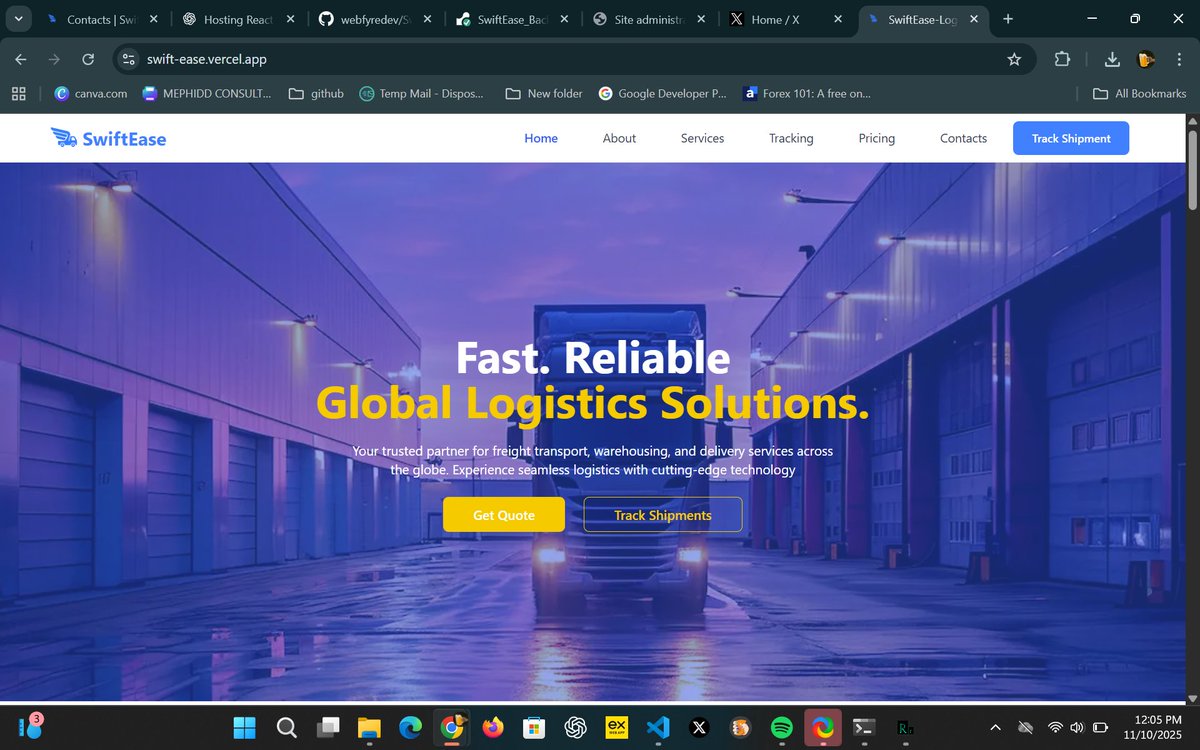This screenshot has height=750, width=1200.
Task: Click the Get Quote button
Action: point(503,514)
